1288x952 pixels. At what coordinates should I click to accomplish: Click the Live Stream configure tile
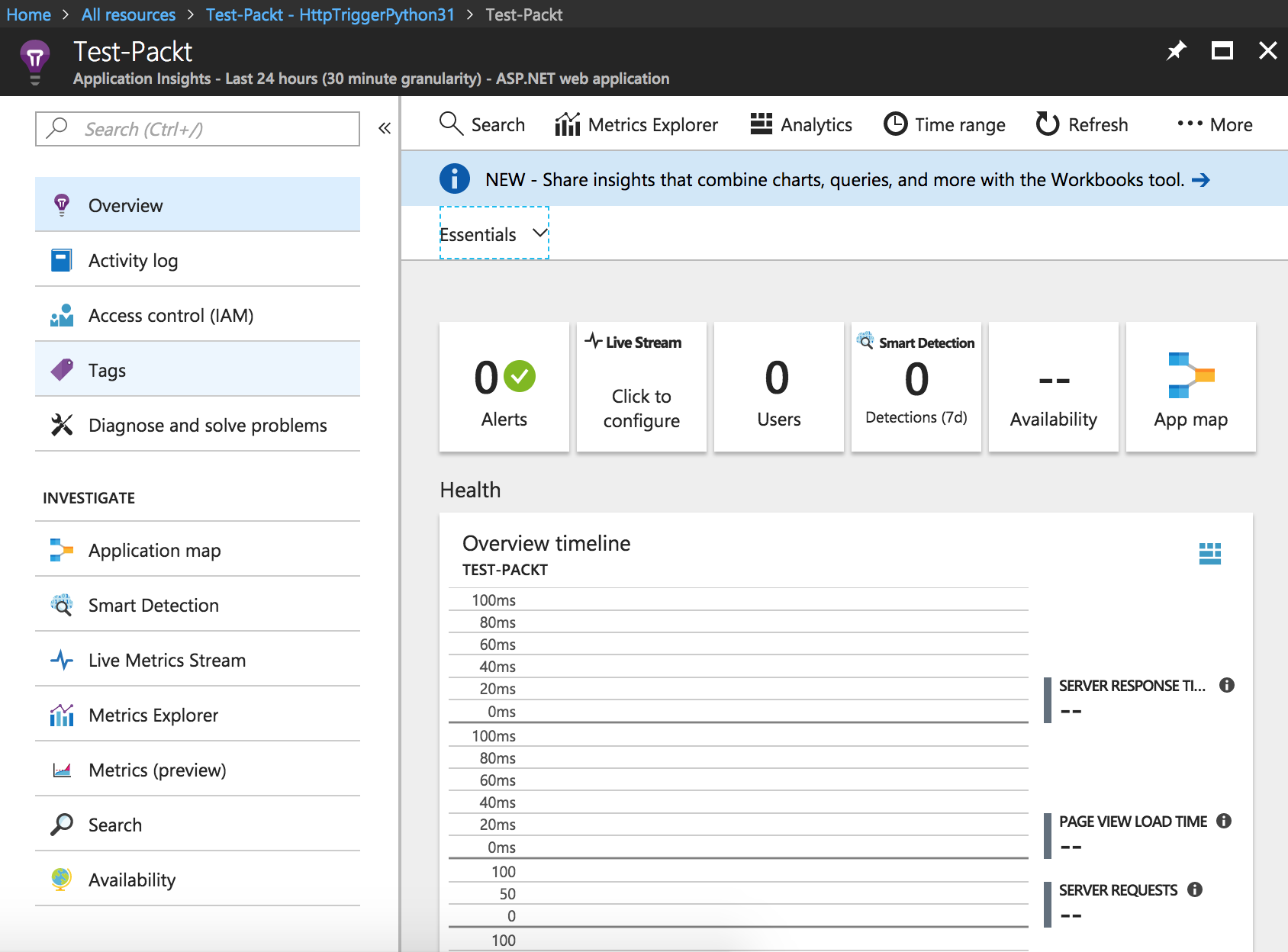(x=642, y=387)
